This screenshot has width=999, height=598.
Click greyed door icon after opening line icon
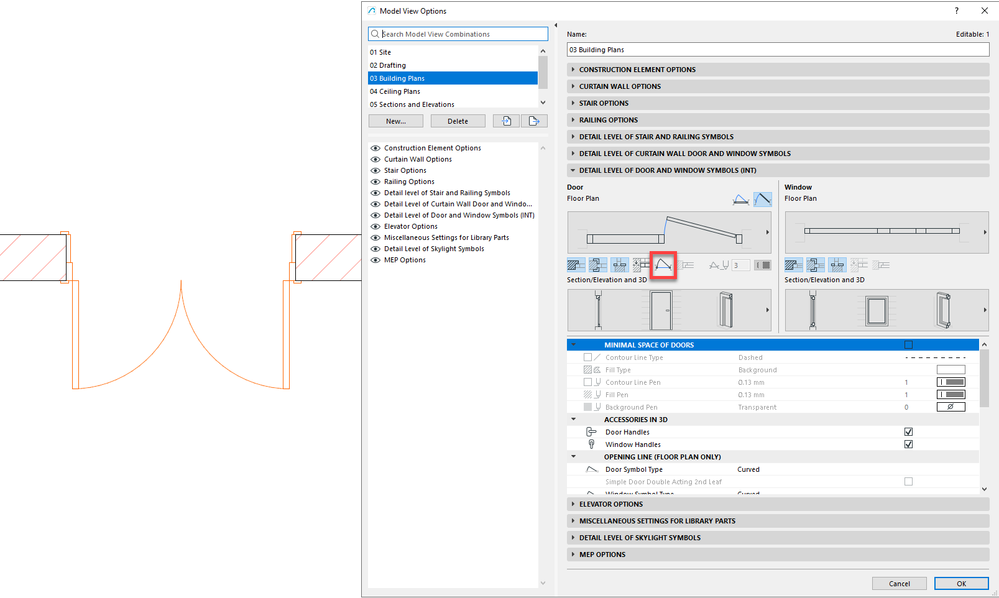tap(687, 265)
